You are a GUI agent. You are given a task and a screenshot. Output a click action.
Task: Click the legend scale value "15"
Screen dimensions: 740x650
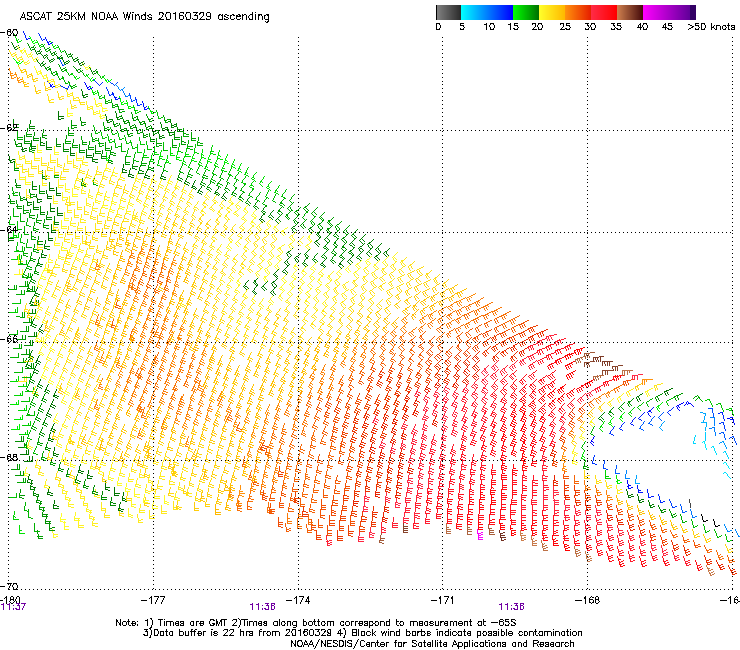pos(513,27)
